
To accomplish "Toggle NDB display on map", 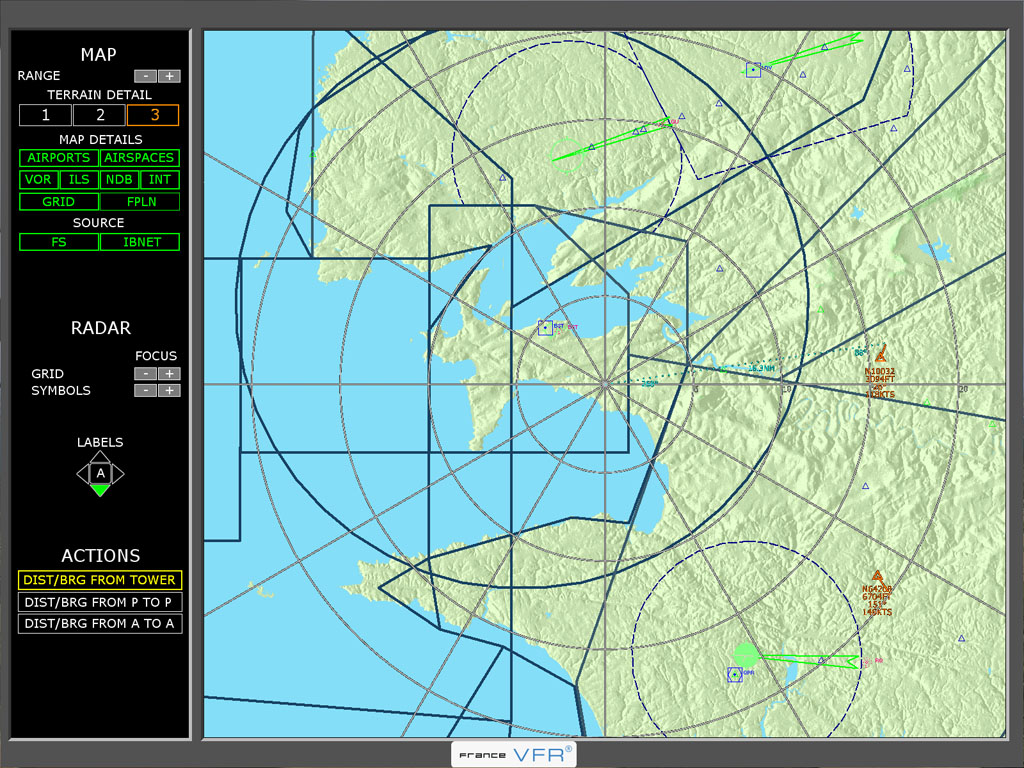I will tap(120, 180).
